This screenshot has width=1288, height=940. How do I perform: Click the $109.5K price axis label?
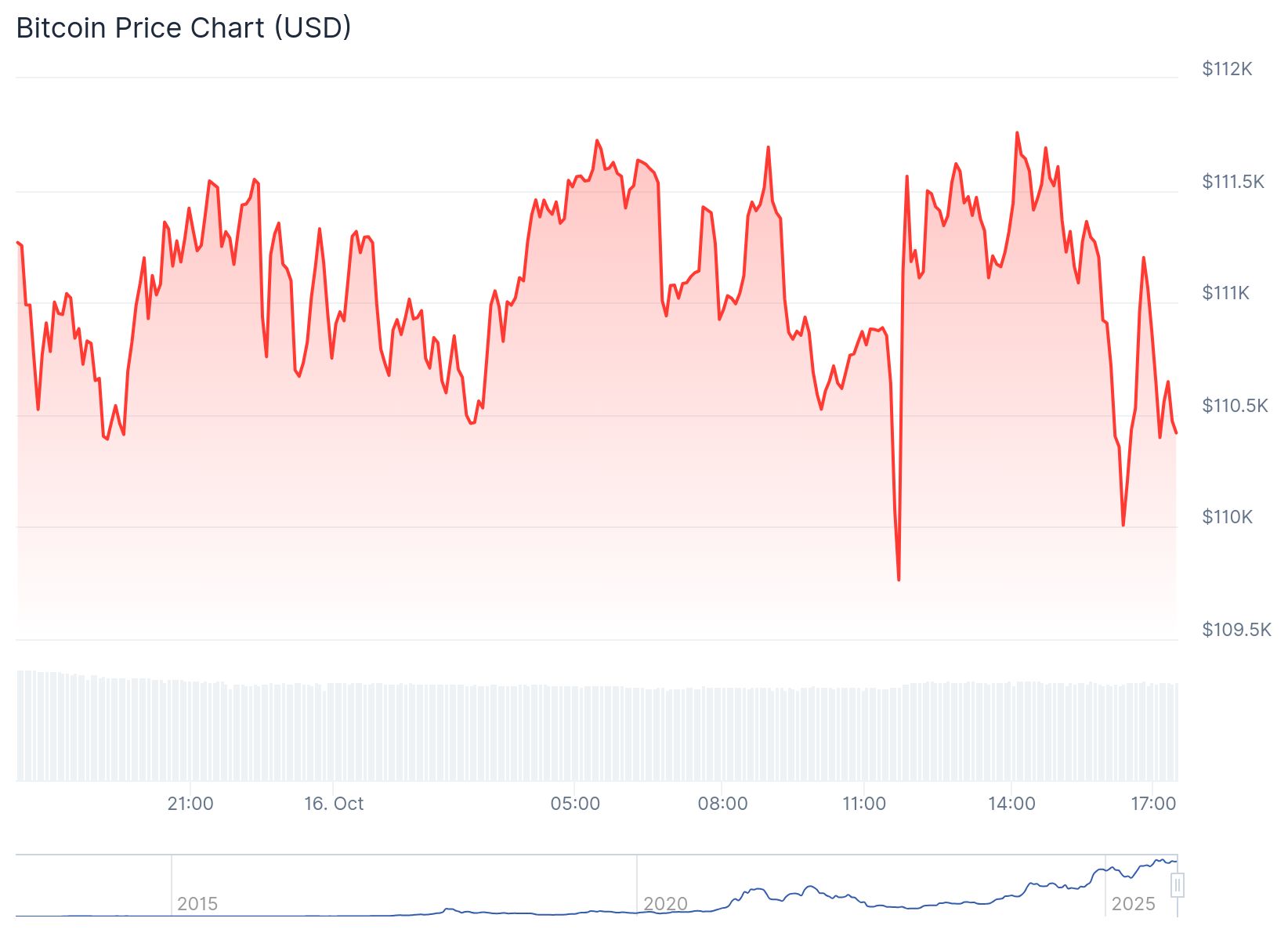coord(1236,630)
